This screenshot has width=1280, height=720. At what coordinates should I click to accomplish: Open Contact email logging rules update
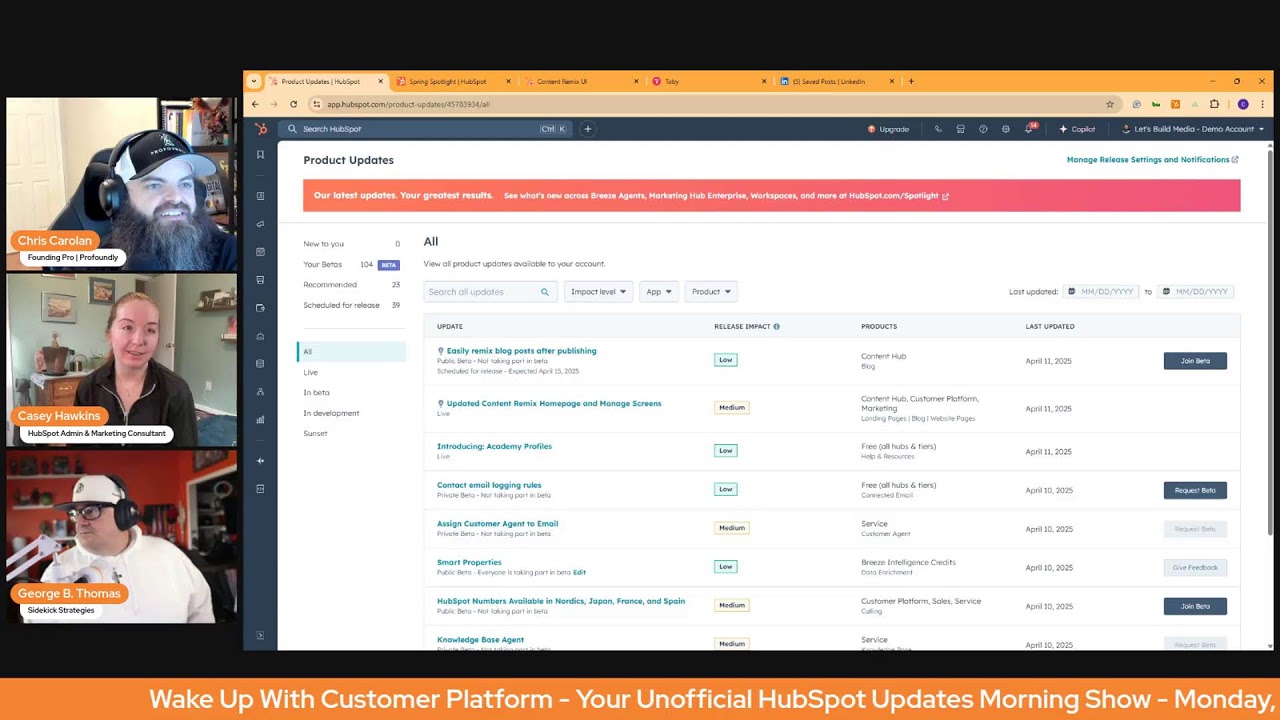coord(489,486)
